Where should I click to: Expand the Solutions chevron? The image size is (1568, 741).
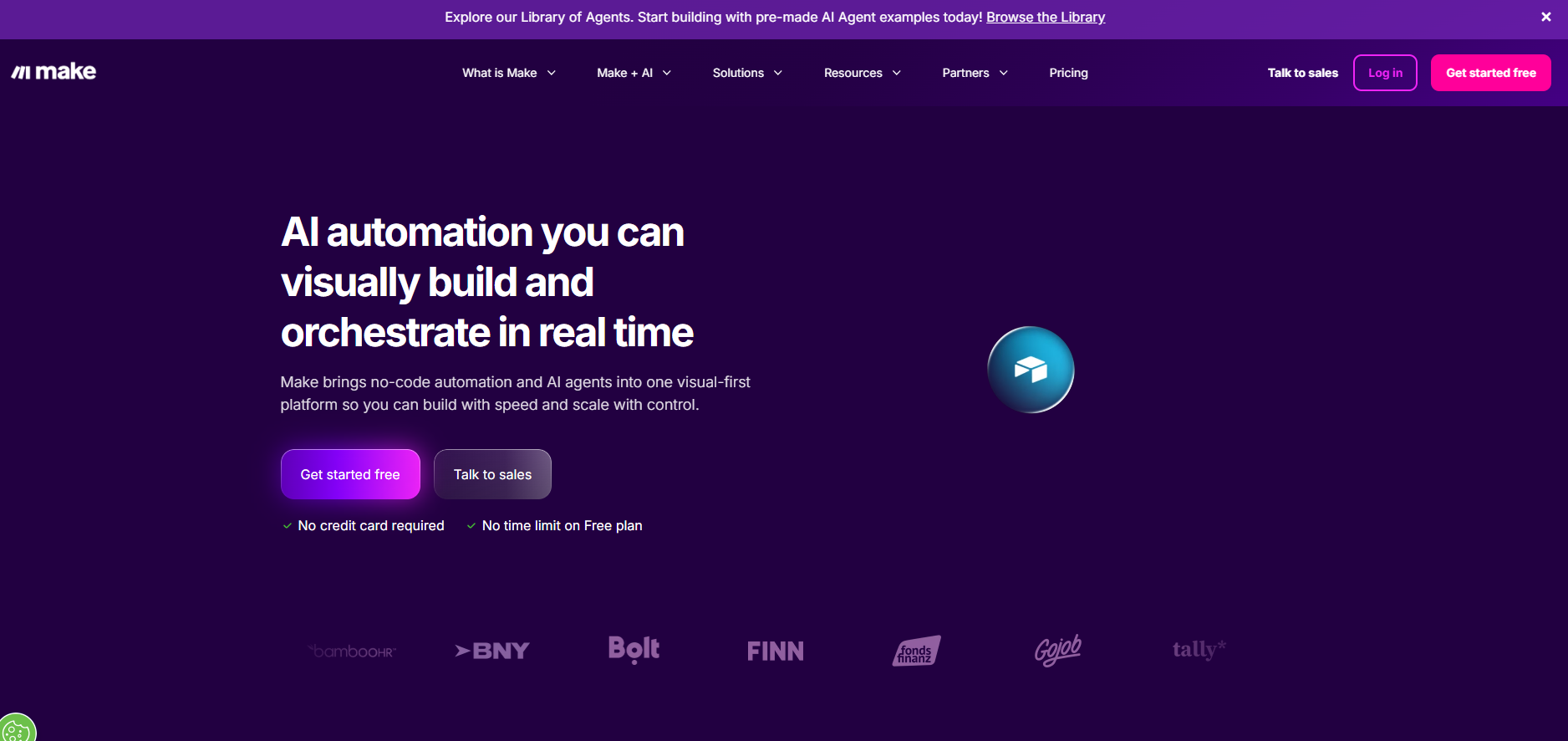[x=778, y=73]
